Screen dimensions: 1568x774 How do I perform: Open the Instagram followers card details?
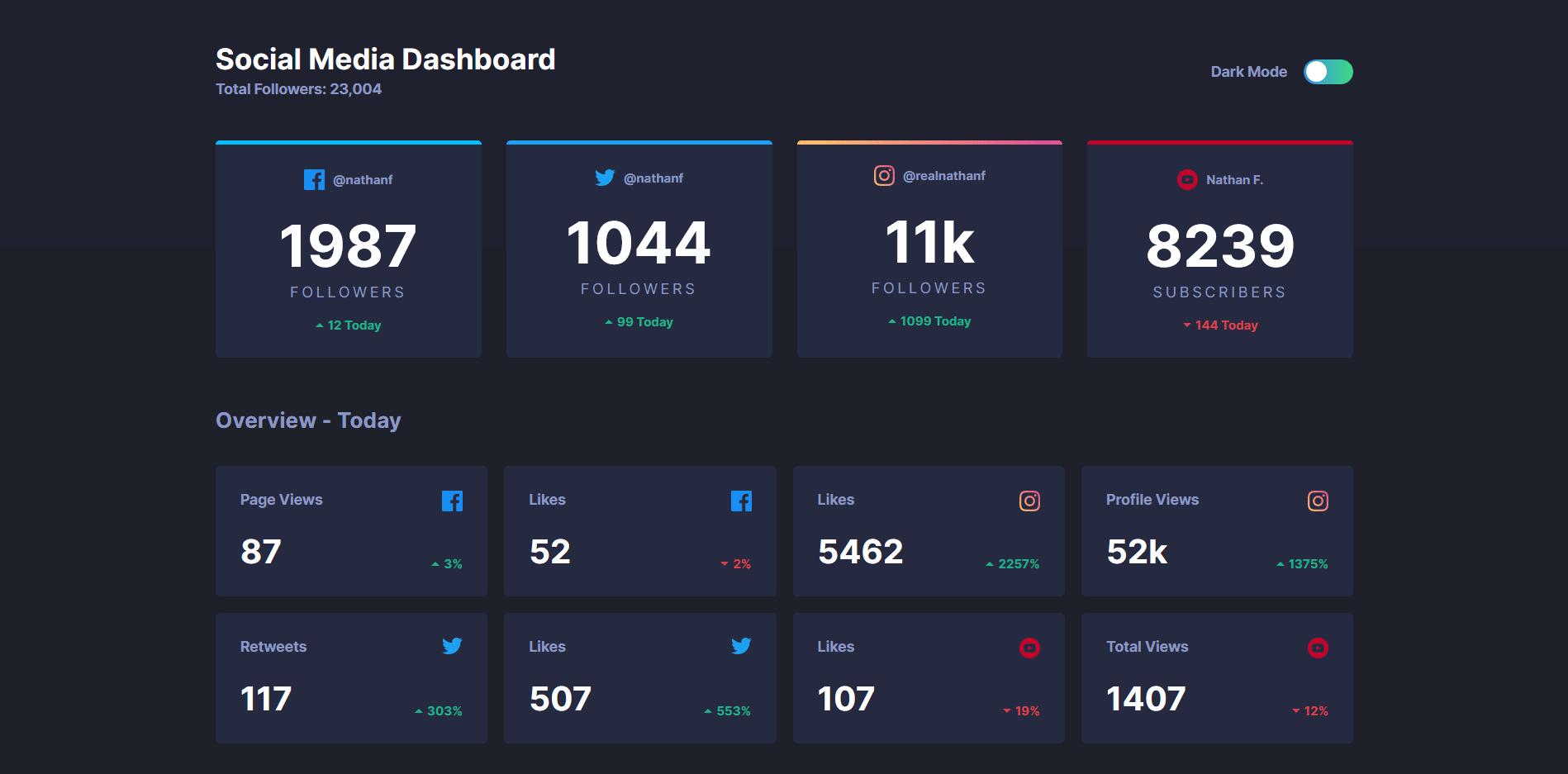point(929,248)
